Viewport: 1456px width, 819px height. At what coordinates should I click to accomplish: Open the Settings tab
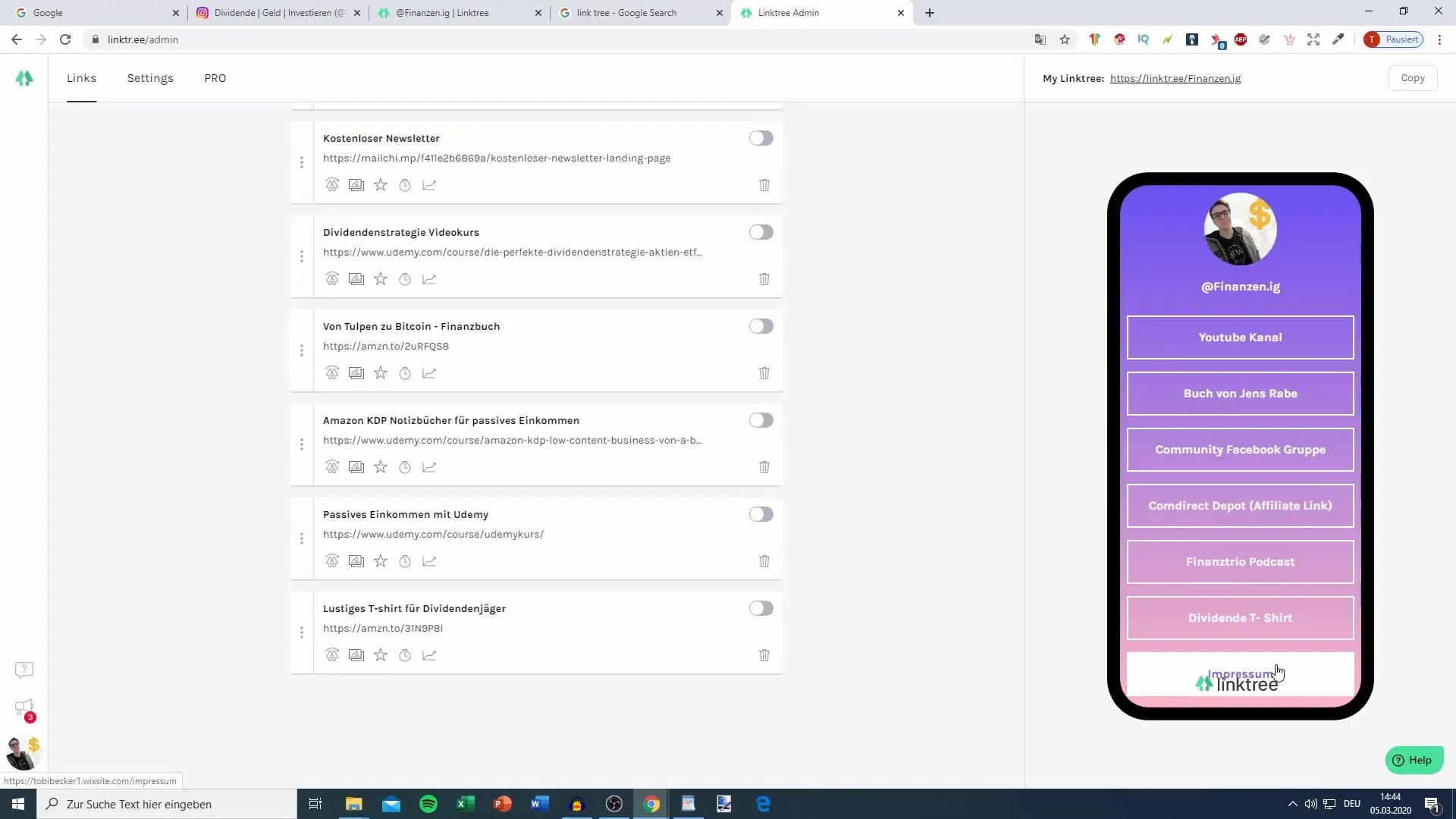(x=150, y=78)
